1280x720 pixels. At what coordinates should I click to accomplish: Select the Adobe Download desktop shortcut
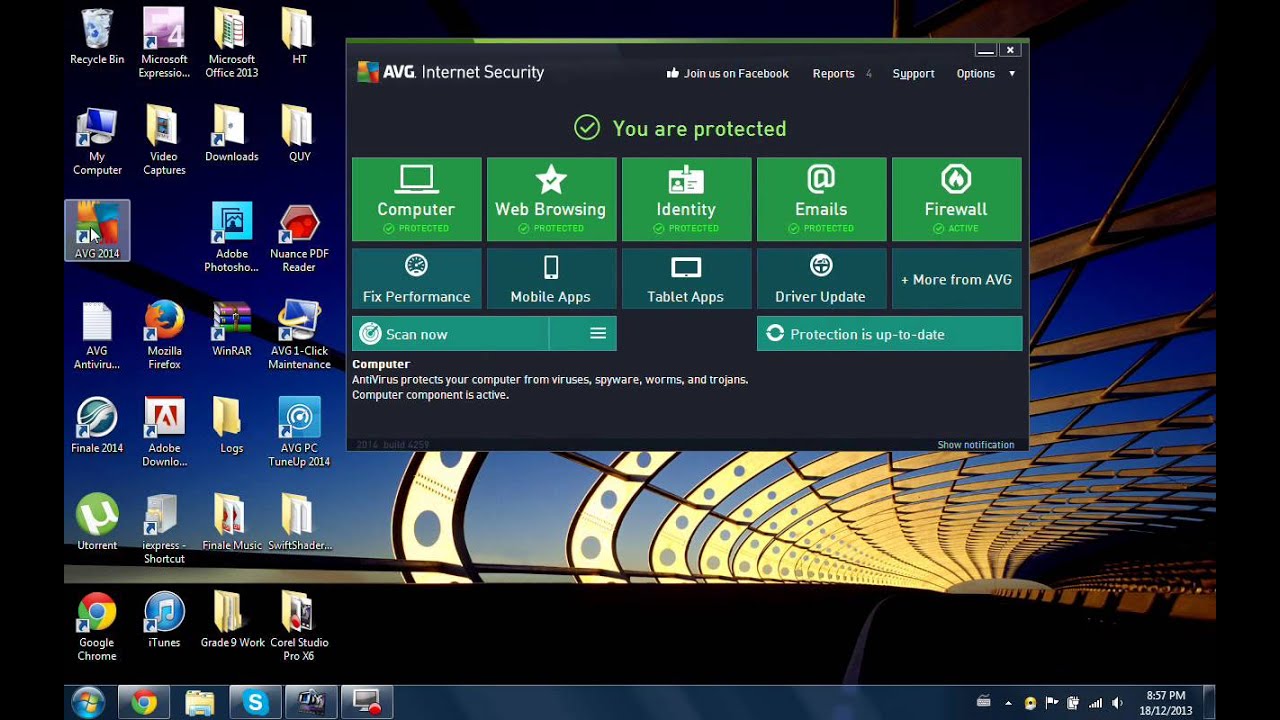[x=164, y=433]
